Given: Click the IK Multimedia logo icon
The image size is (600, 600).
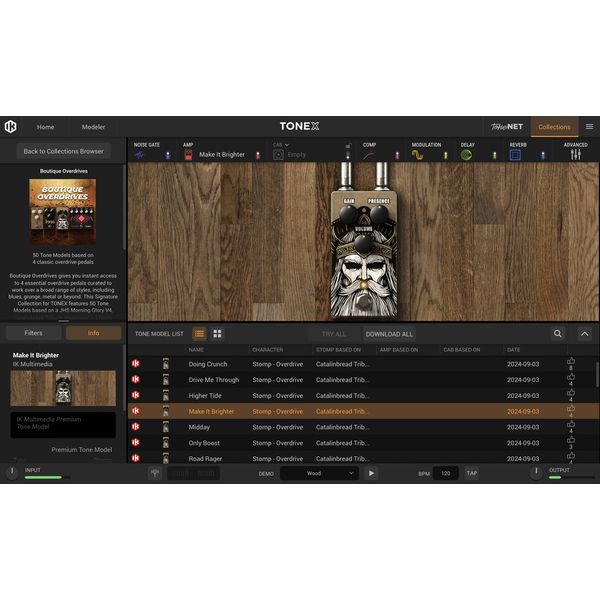Looking at the screenshot, I should (x=10, y=126).
